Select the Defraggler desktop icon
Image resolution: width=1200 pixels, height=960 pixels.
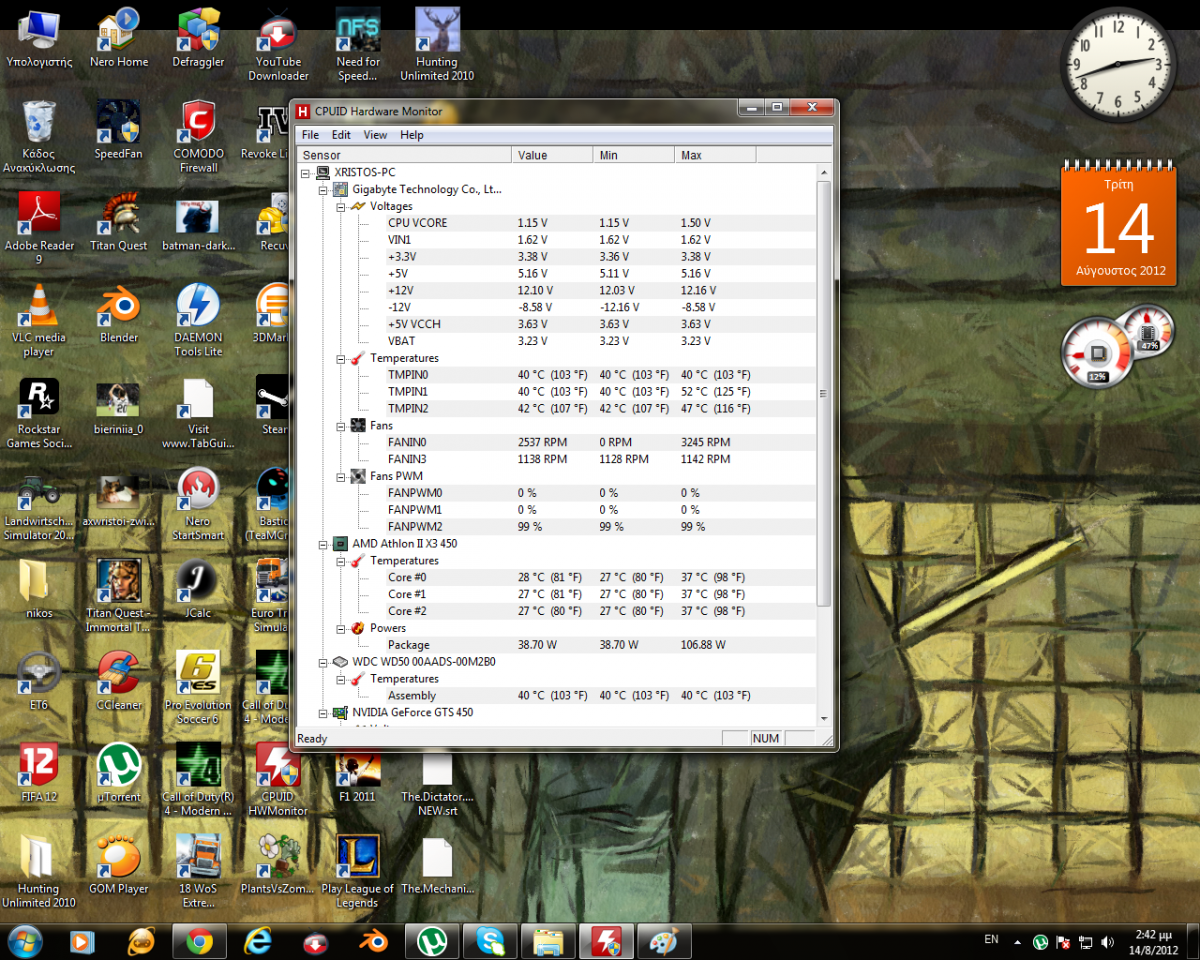pos(198,38)
